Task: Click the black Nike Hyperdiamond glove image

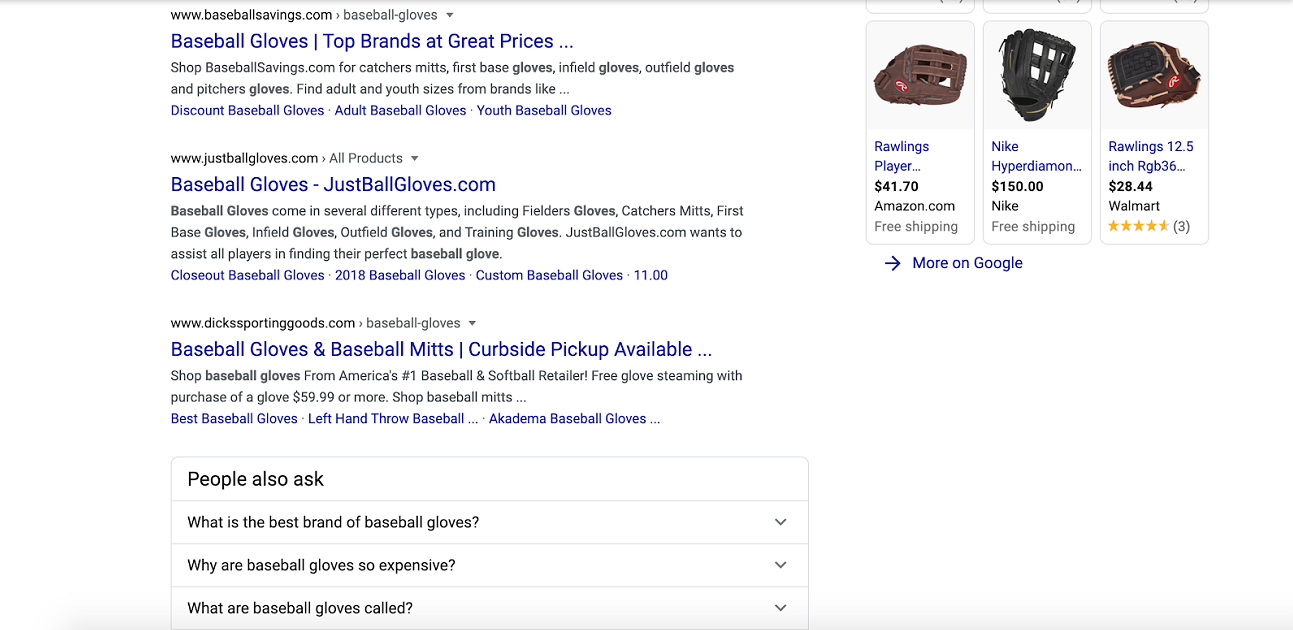Action: [x=1037, y=75]
